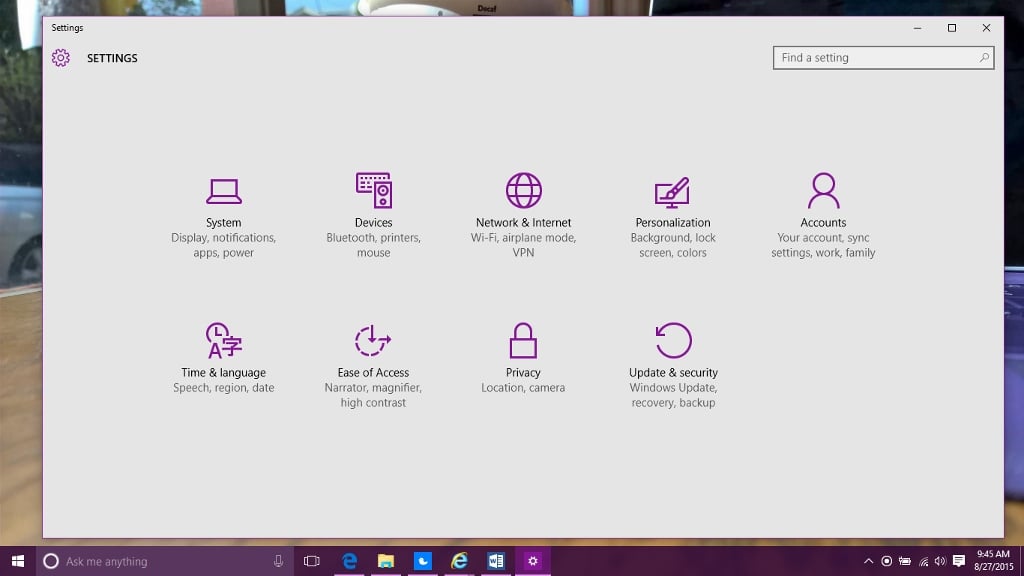The height and width of the screenshot is (576, 1024).
Task: Open the Windows Start menu
Action: pyautogui.click(x=18, y=561)
